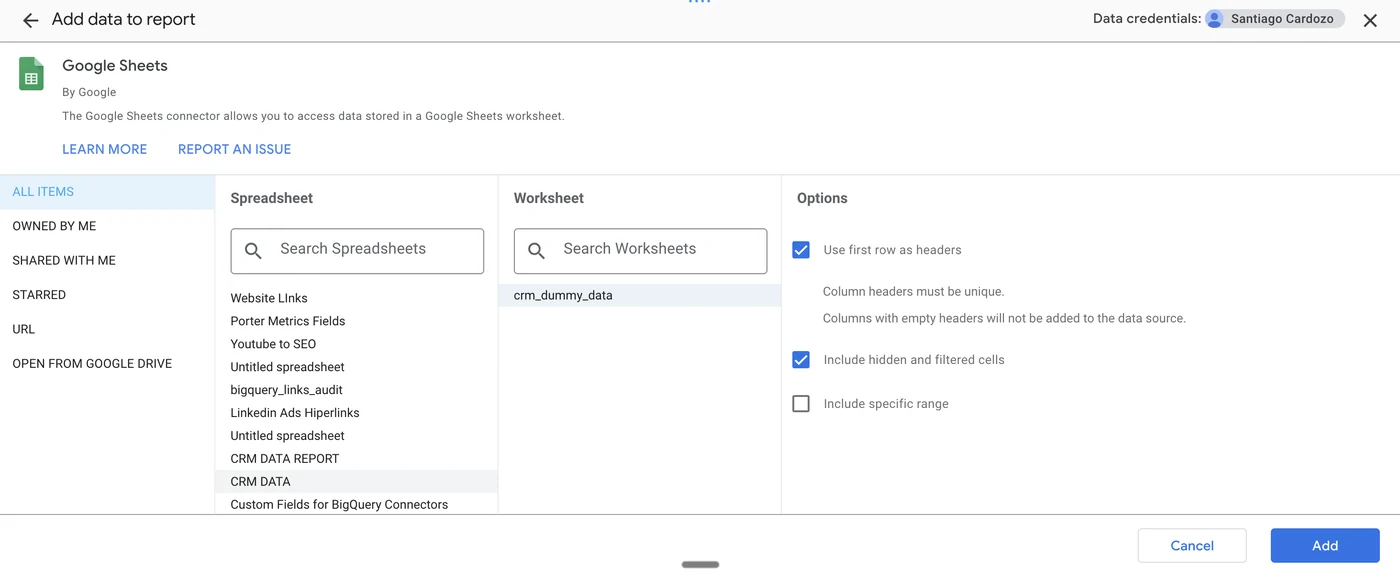Disable Use first row as headers
The width and height of the screenshot is (1400, 578).
pyautogui.click(x=801, y=250)
